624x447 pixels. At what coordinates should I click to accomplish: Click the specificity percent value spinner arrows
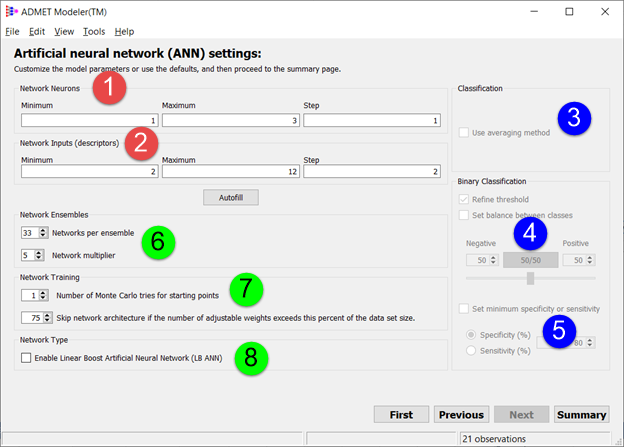(590, 342)
